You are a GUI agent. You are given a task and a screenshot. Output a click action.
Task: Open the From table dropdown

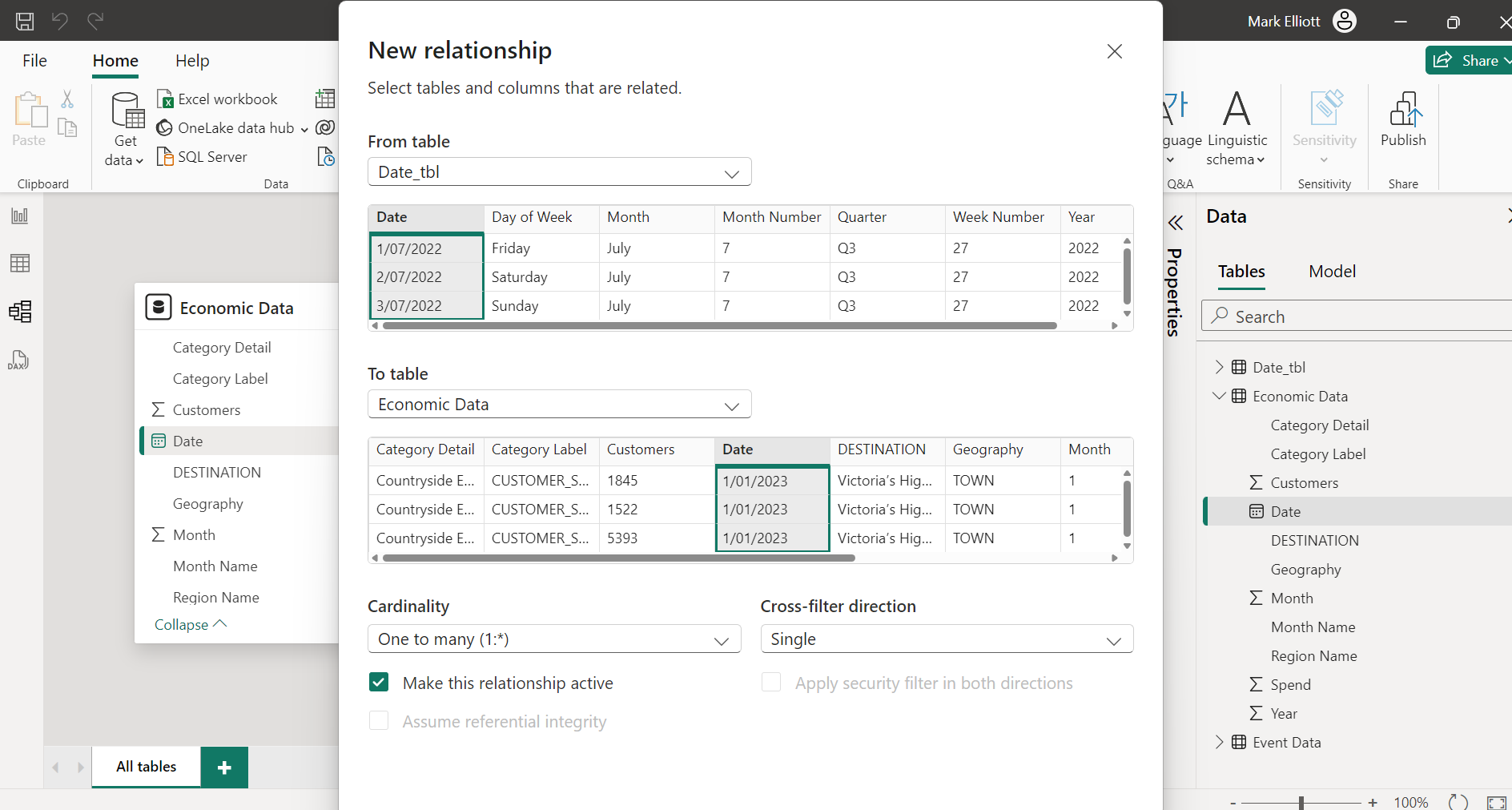[x=559, y=172]
